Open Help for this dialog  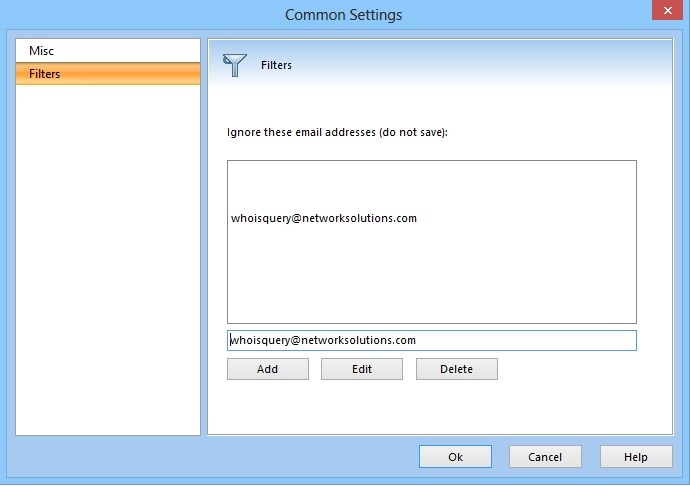(636, 457)
